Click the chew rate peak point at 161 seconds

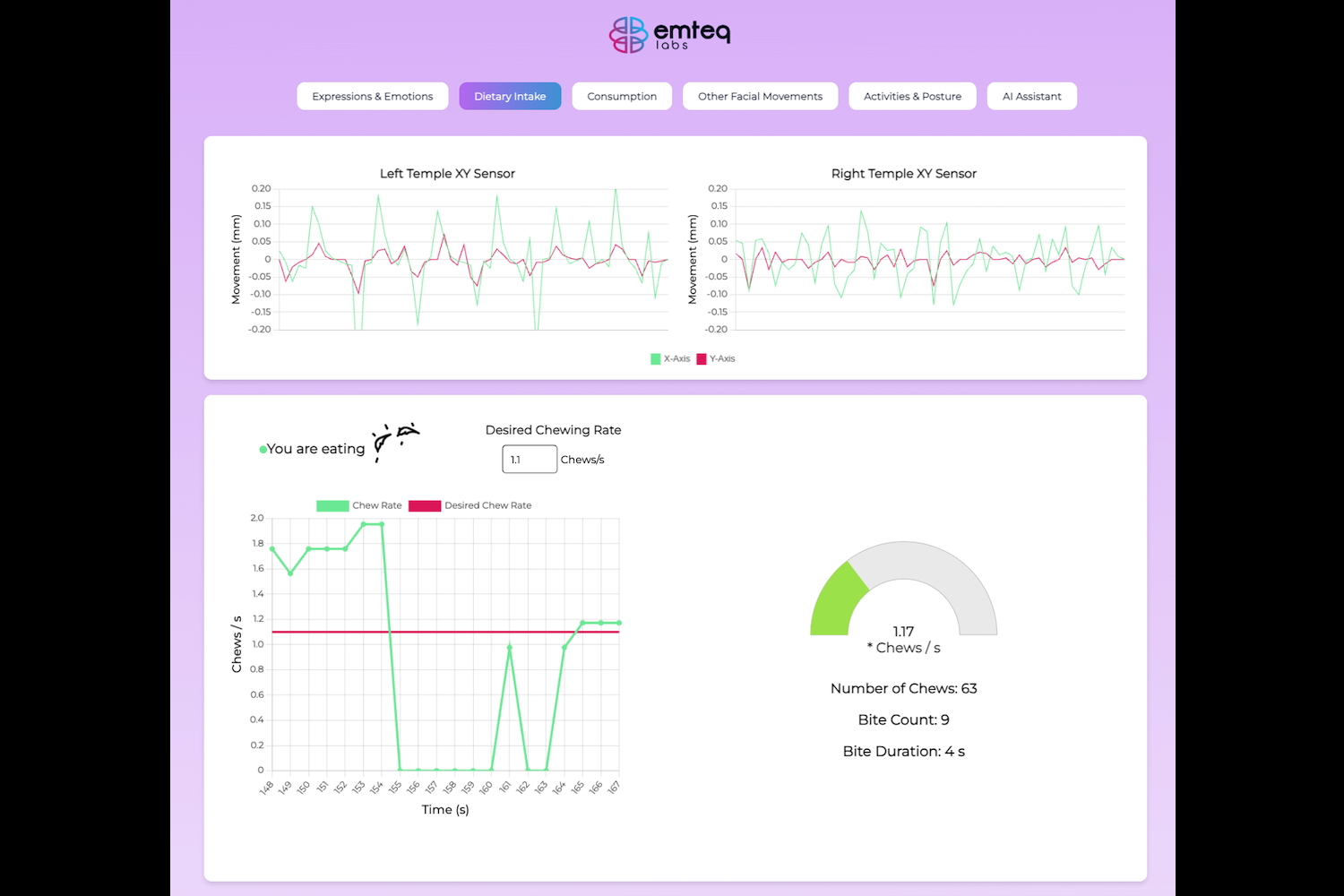510,647
